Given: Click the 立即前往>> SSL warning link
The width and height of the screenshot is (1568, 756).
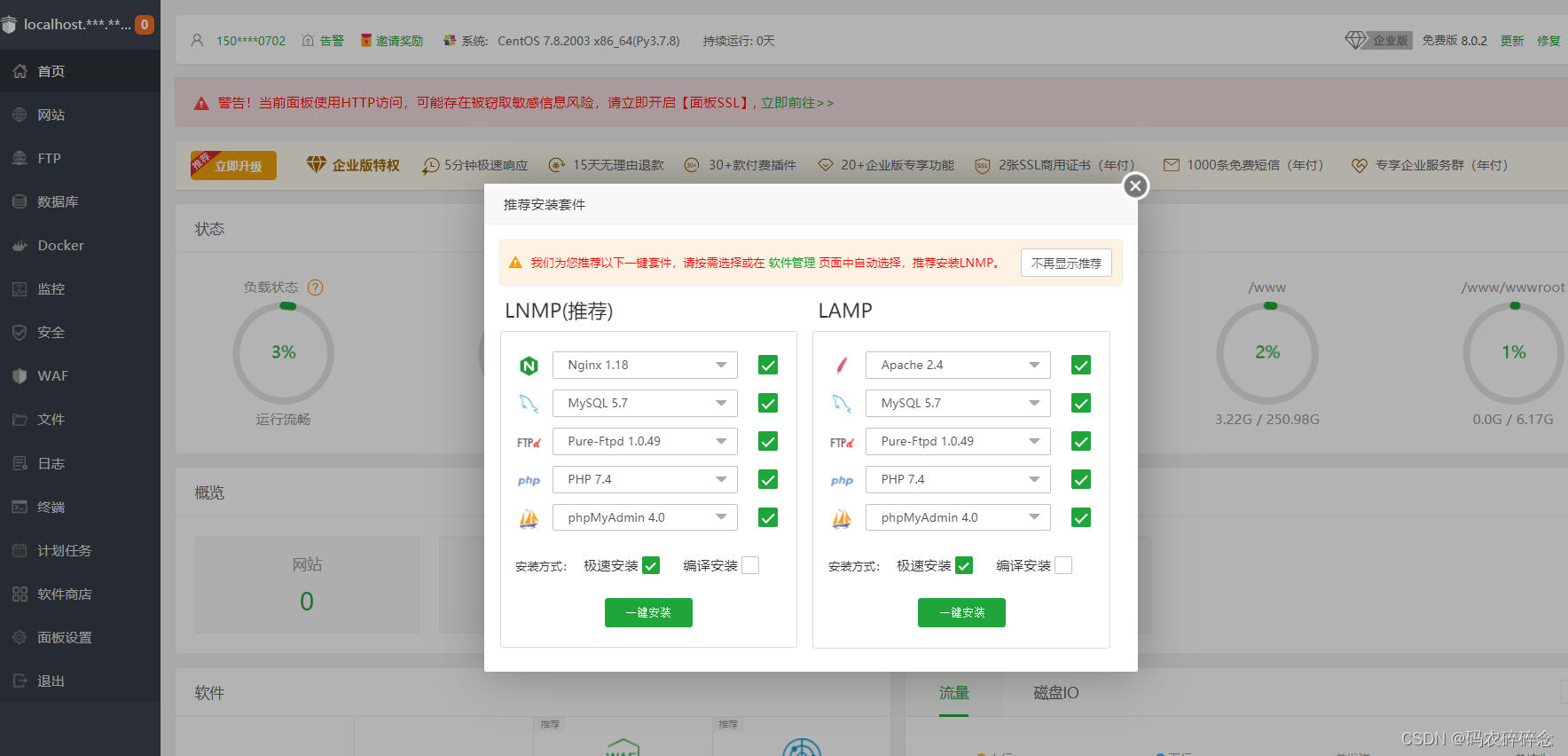Looking at the screenshot, I should pos(797,103).
